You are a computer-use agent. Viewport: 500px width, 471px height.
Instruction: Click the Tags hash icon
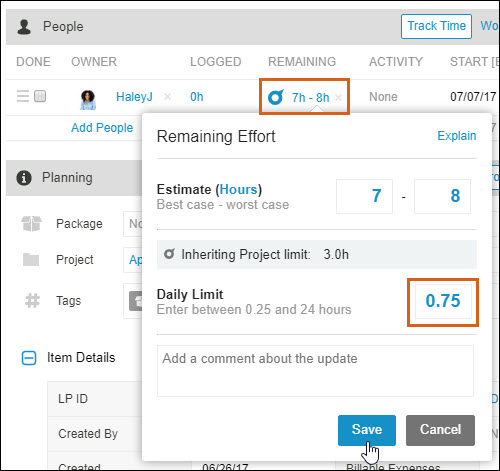coord(32,301)
